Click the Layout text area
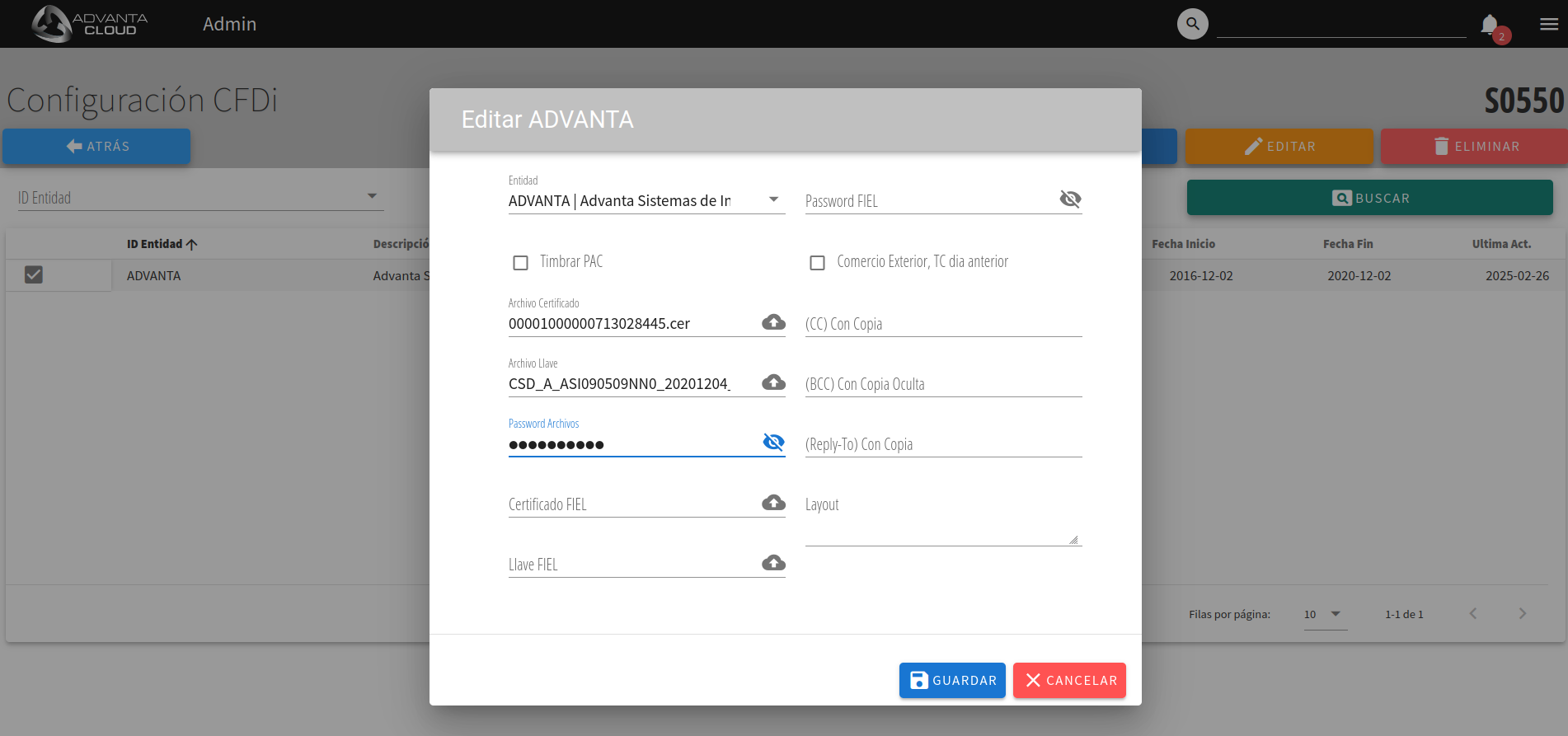Viewport: 1568px width, 736px height. click(x=944, y=519)
